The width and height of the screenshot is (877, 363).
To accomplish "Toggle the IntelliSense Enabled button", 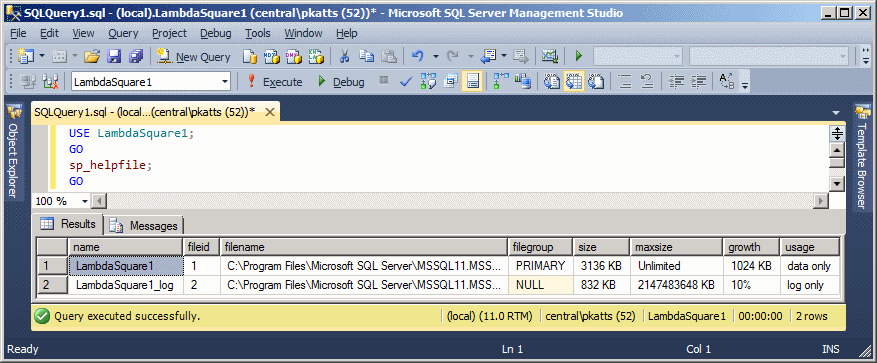I will (x=473, y=82).
